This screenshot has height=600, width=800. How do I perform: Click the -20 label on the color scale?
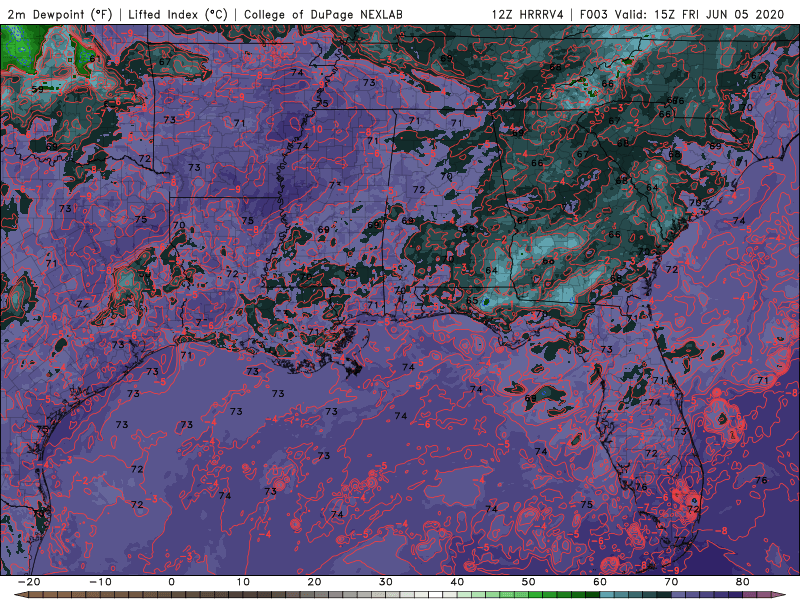click(29, 582)
